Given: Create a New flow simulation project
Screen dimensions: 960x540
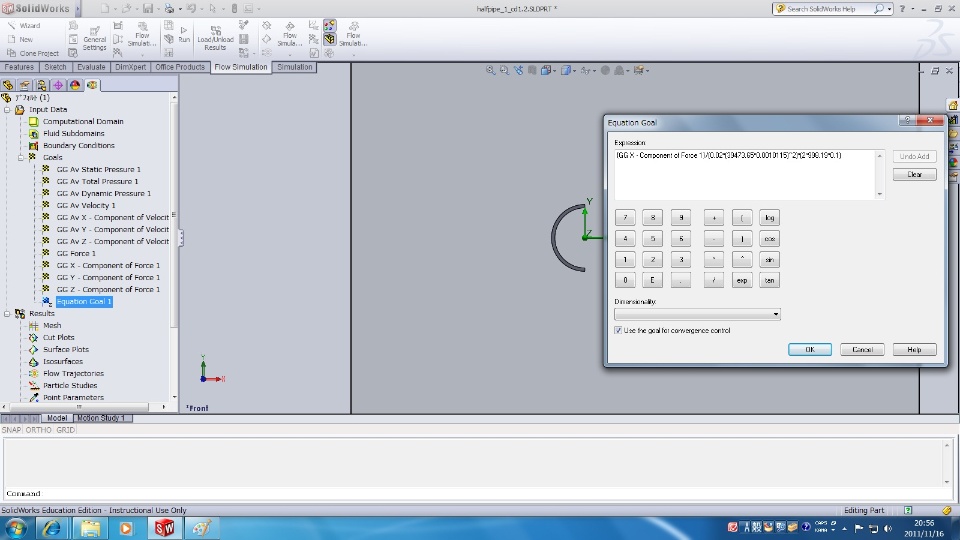Looking at the screenshot, I should pyautogui.click(x=20, y=39).
